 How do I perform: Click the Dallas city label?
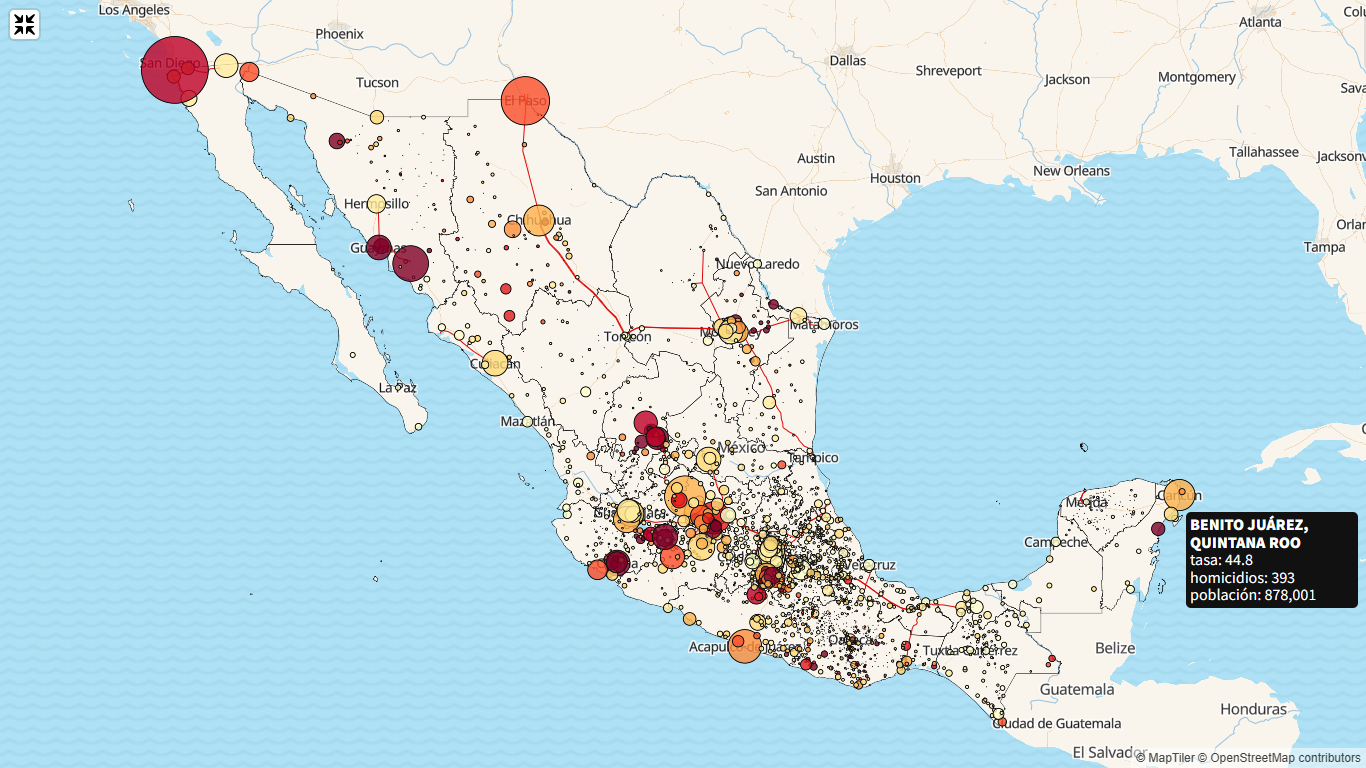point(847,60)
